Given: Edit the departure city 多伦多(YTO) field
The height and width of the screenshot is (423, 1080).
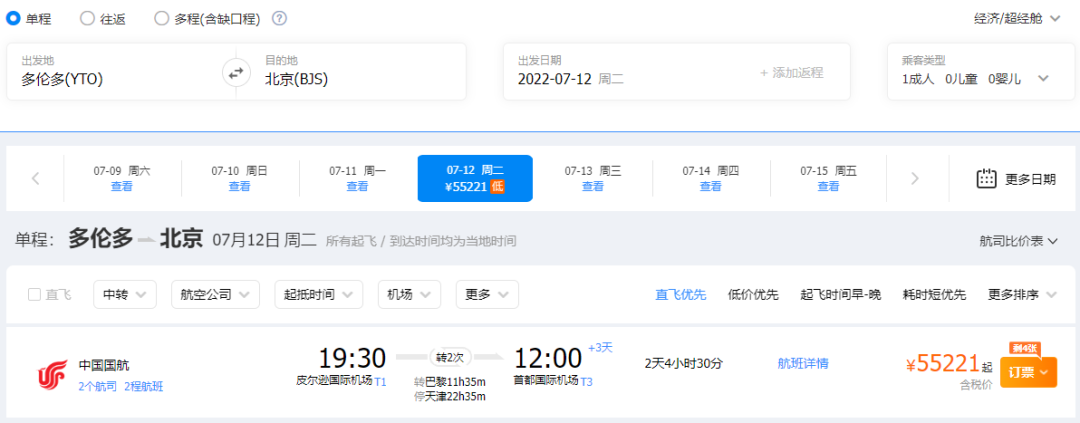Looking at the screenshot, I should pyautogui.click(x=121, y=72).
